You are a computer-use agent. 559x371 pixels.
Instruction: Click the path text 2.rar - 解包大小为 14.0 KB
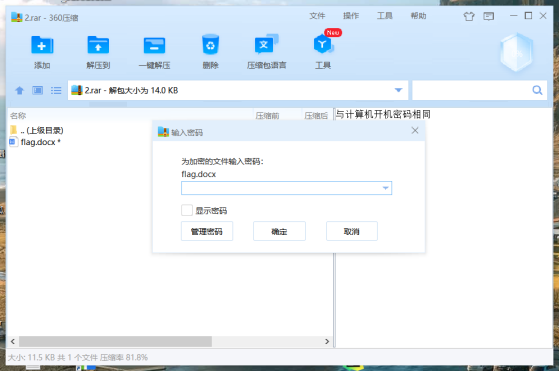[131, 91]
